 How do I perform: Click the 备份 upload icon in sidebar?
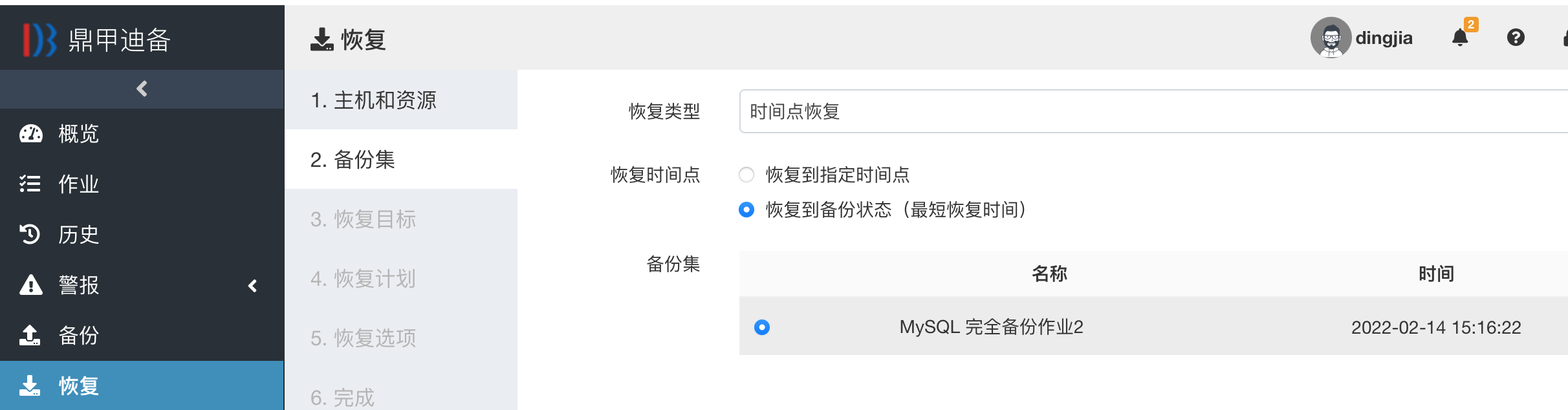(x=30, y=335)
